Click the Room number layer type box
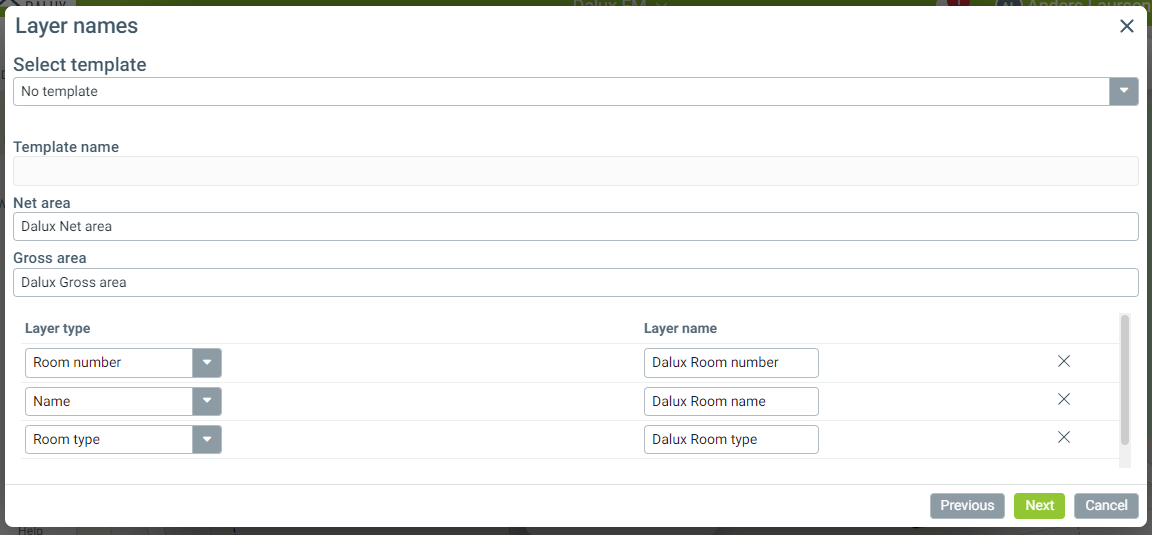Screen dimensions: 1152x535 [x=109, y=362]
